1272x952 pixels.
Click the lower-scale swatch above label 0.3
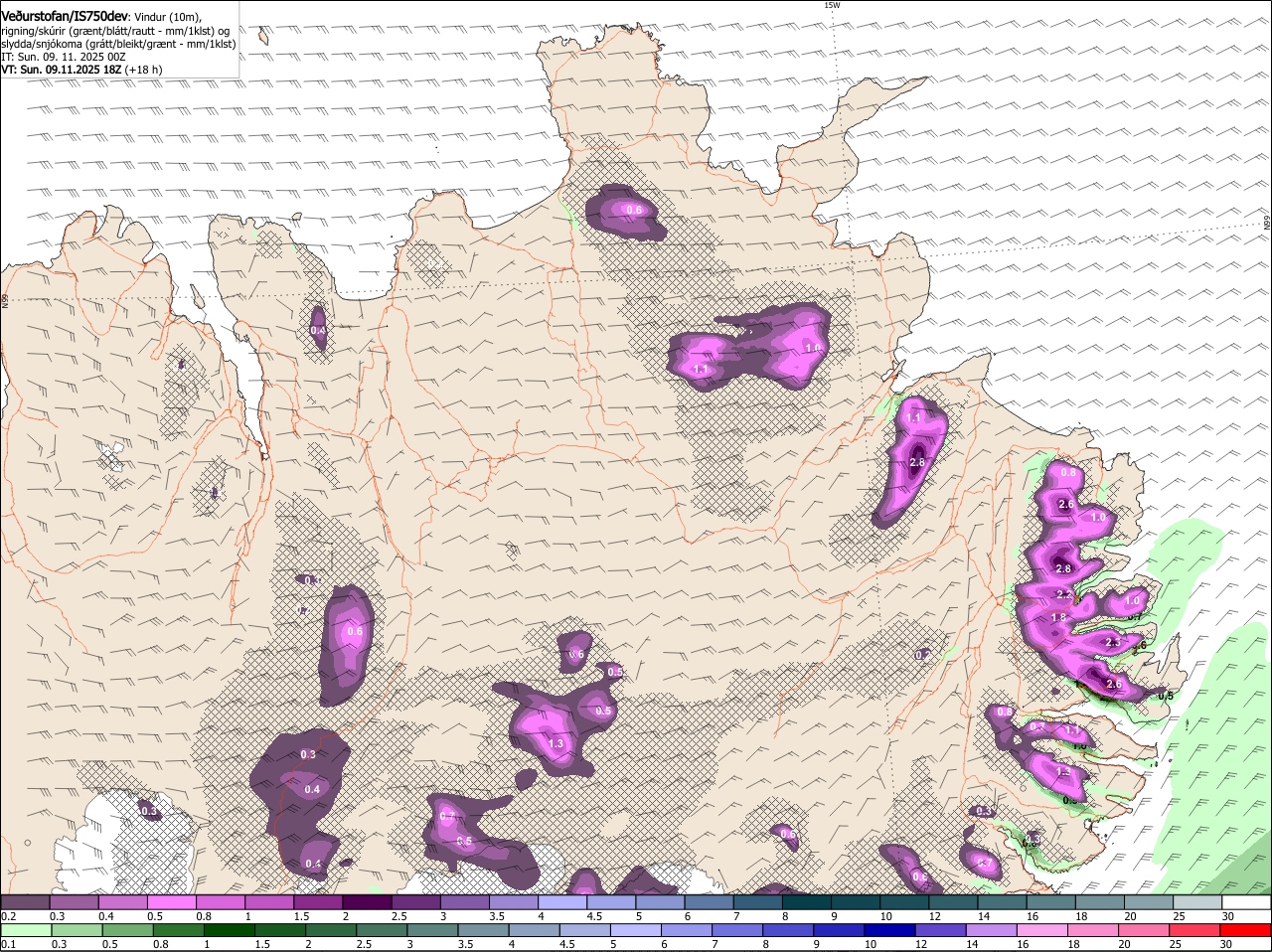pos(76,930)
